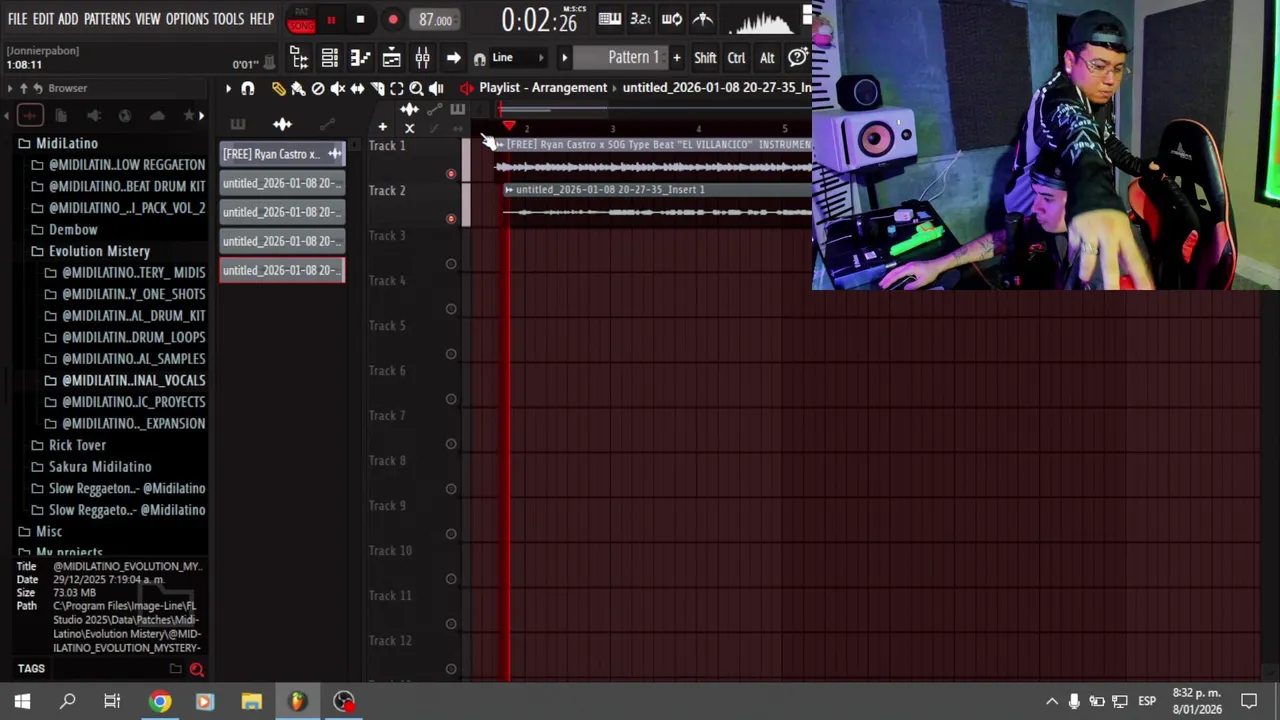Switch browser to the speaker sounds tab

tap(93, 115)
